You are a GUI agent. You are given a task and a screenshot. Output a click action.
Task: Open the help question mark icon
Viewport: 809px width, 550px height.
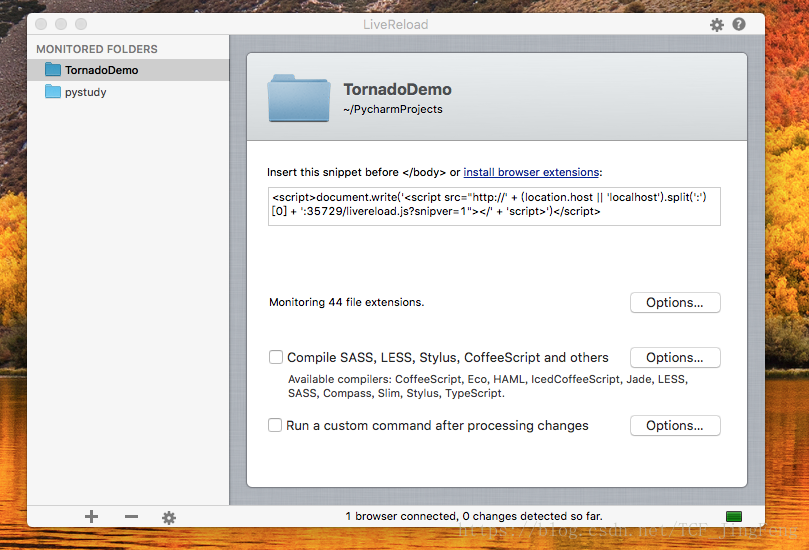739,24
